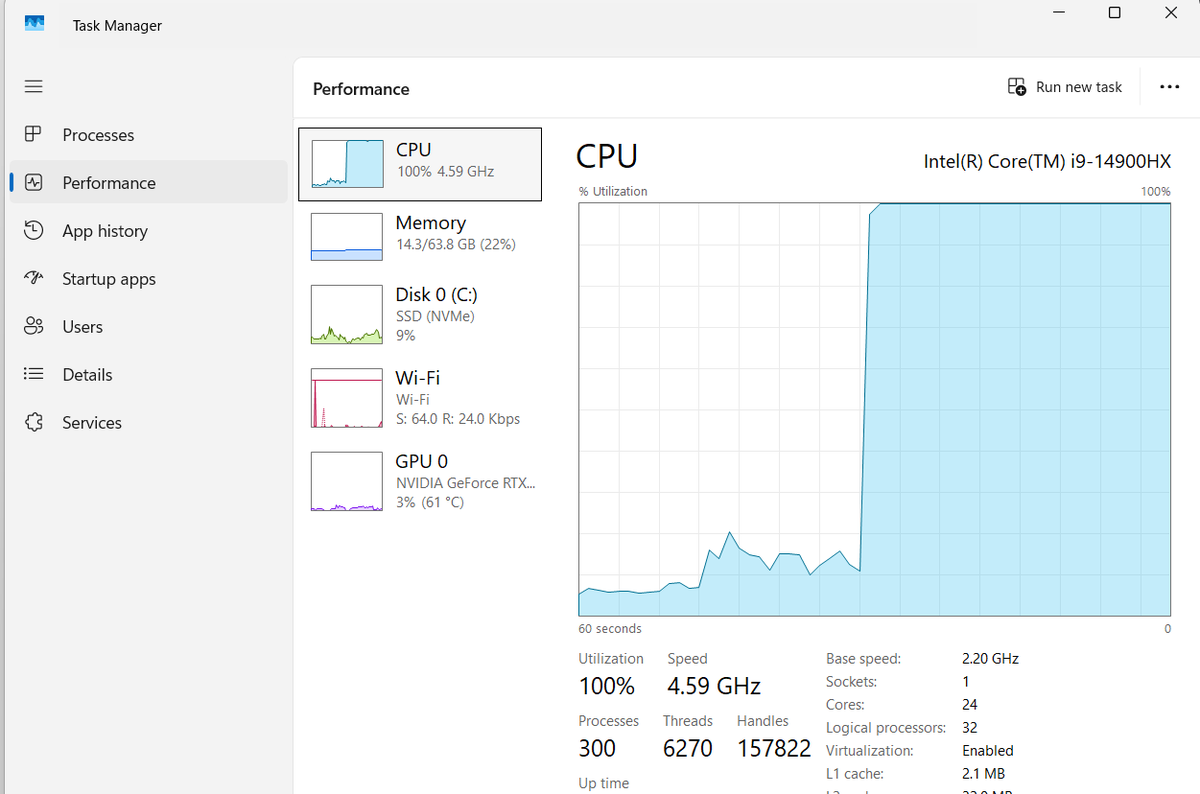Viewport: 1200px width, 794px height.
Task: Click the Base speed 2.20 GHz value
Action: pos(990,658)
